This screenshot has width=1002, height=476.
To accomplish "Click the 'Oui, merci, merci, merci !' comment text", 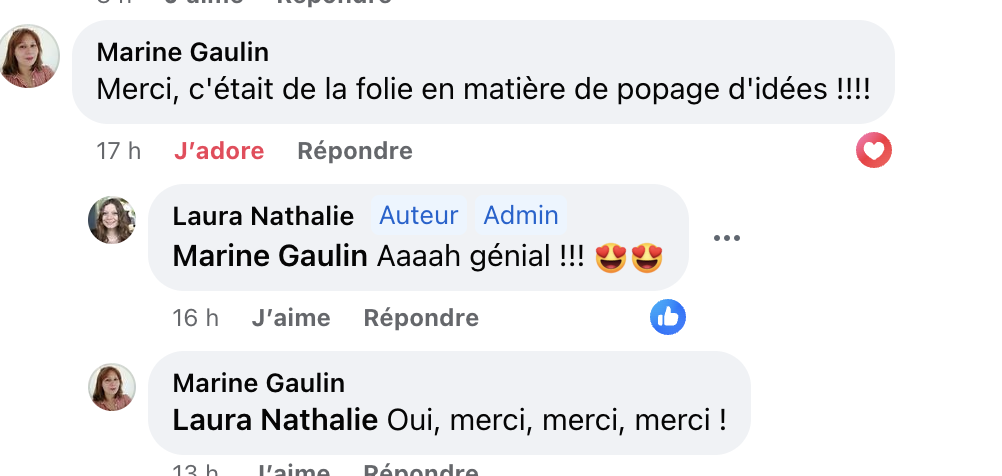I will coord(556,421).
